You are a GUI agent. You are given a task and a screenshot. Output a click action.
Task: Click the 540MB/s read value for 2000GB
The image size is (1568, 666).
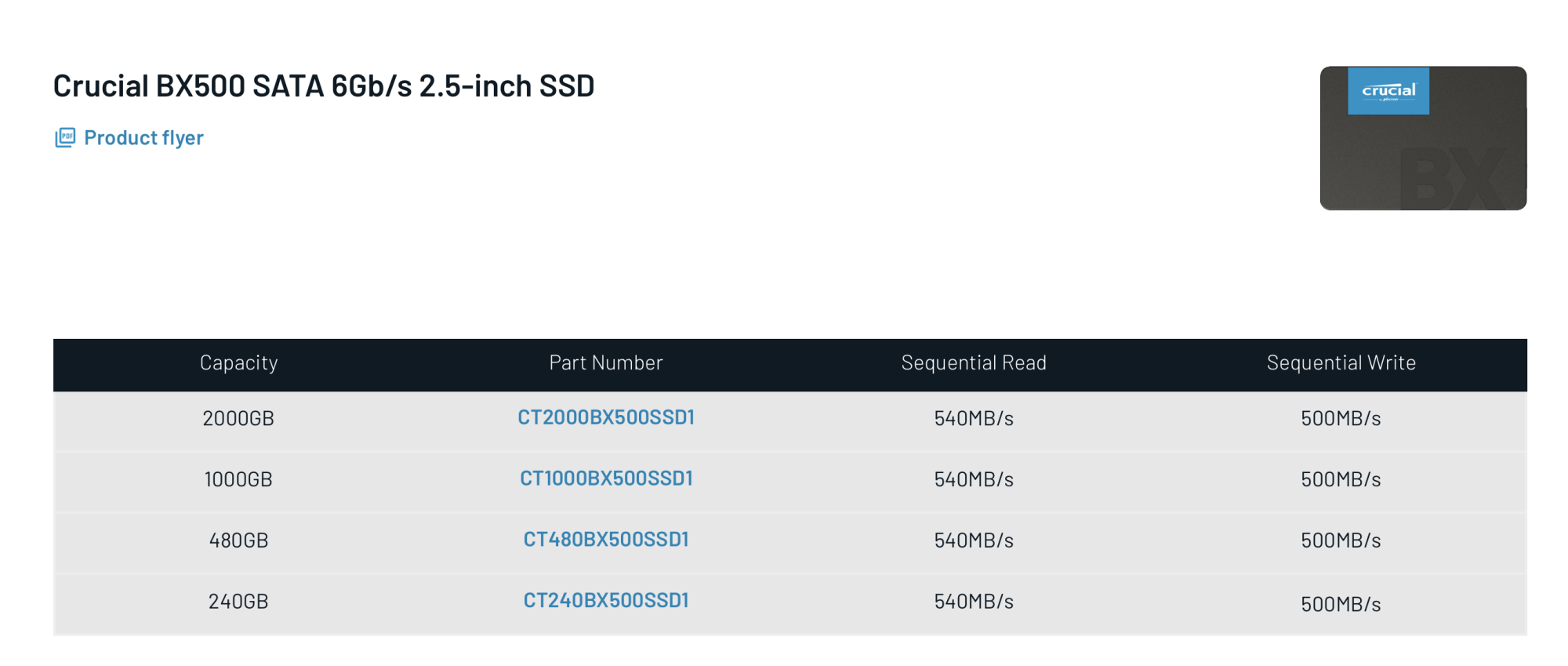click(x=974, y=418)
